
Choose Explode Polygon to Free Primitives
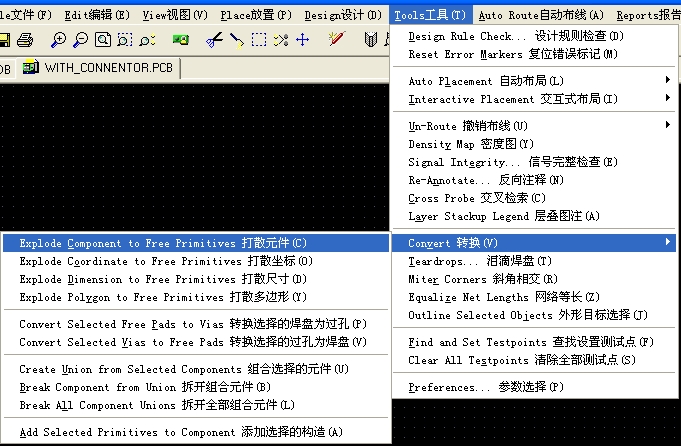pyautogui.click(x=196, y=297)
